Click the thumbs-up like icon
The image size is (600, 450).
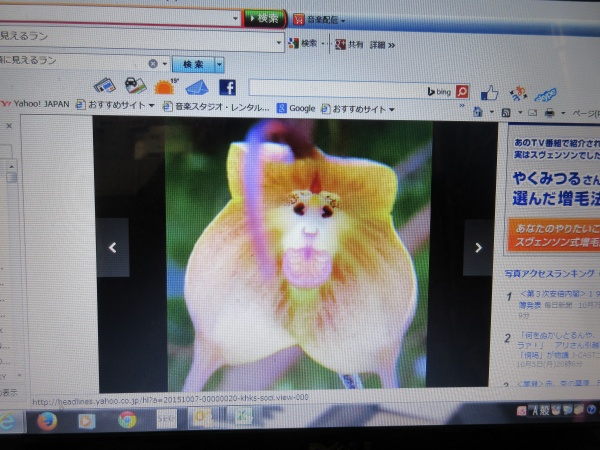[x=489, y=92]
